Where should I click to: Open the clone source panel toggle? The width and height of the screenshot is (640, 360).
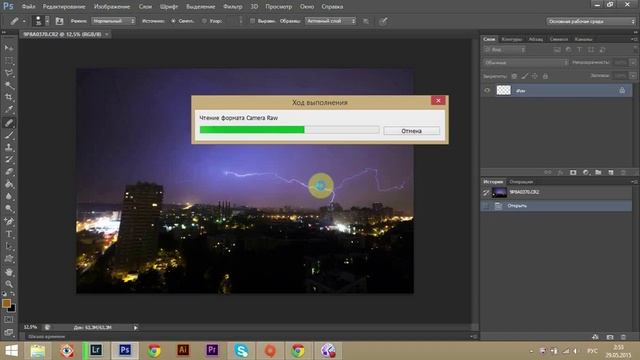tap(59, 21)
